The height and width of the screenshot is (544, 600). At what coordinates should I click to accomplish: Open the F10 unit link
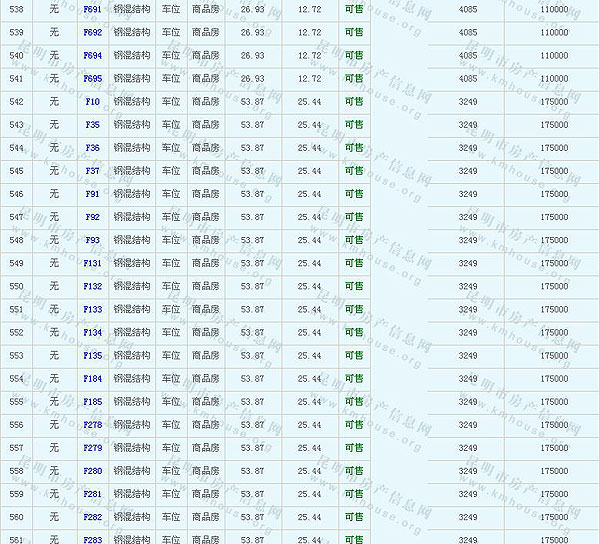tap(92, 101)
